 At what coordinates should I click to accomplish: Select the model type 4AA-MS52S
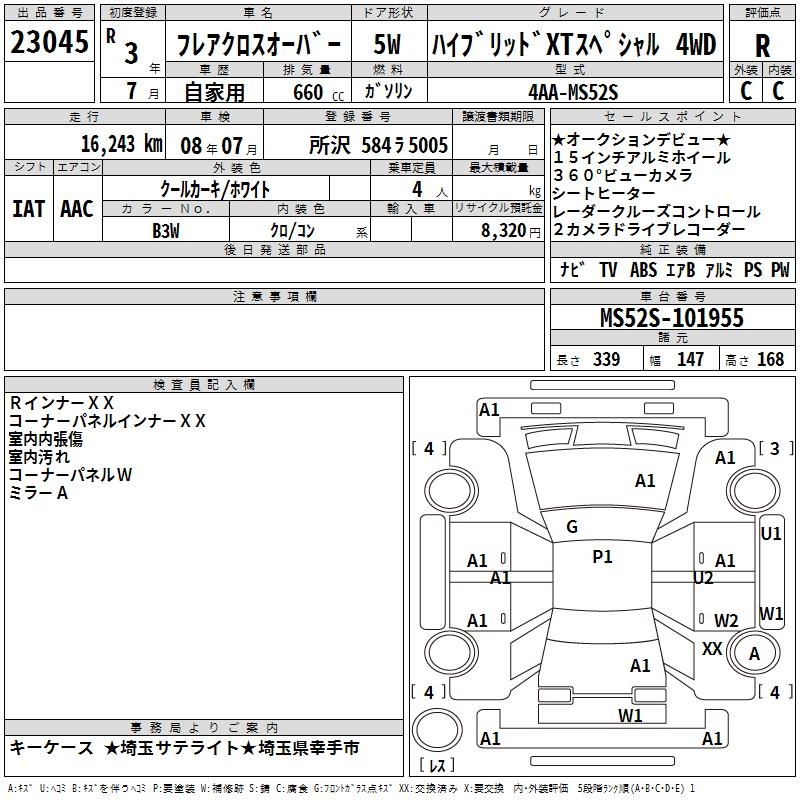coord(573,91)
